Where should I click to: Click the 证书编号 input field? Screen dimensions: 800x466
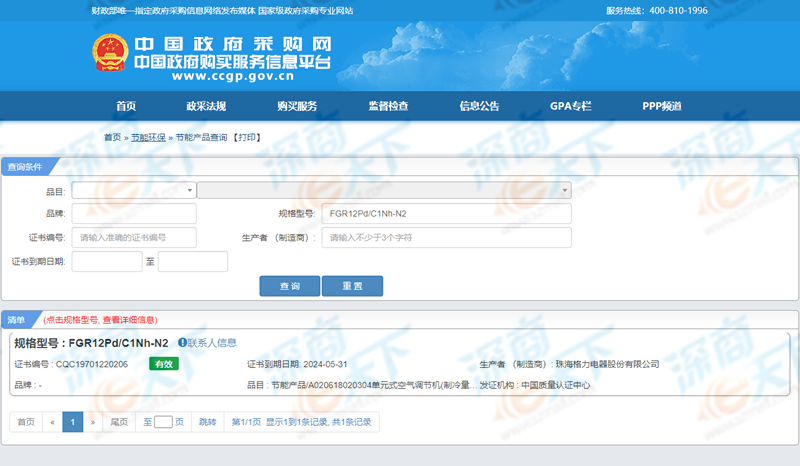tap(134, 238)
